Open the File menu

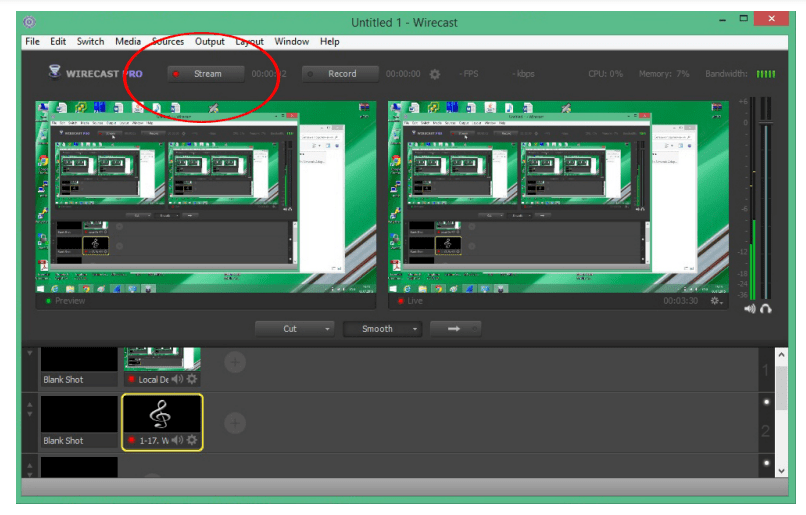[32, 42]
